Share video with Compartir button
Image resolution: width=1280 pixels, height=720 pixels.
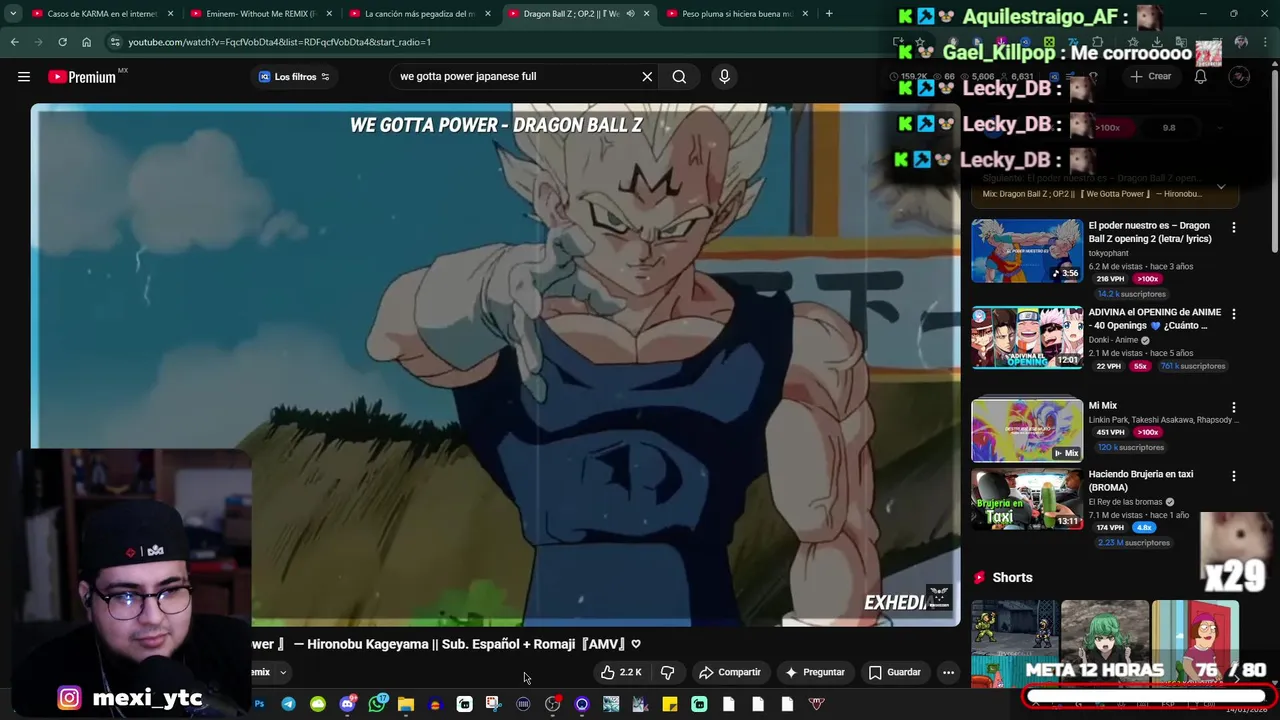pyautogui.click(x=730, y=673)
